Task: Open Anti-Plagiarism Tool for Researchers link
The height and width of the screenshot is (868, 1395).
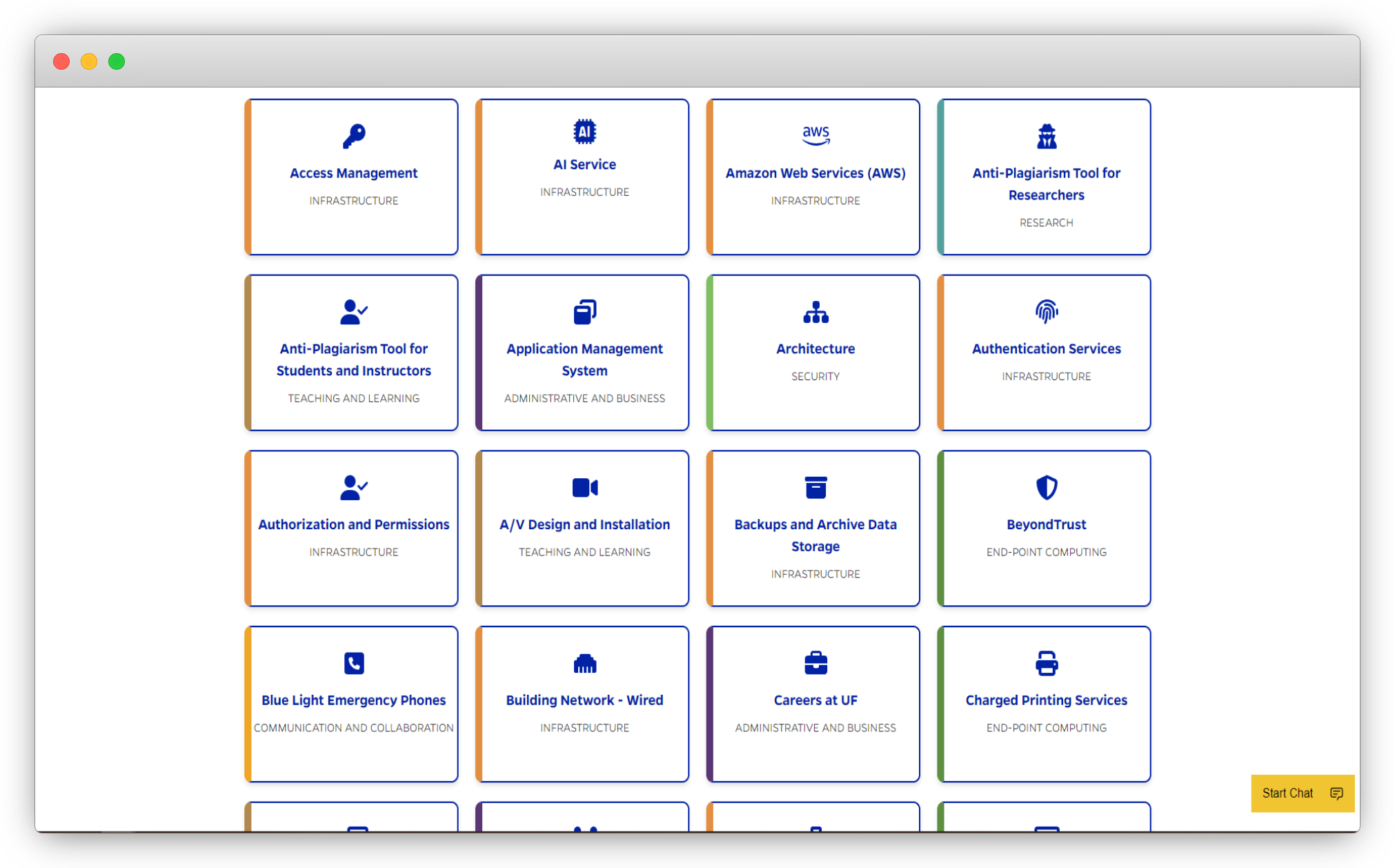Action: [1046, 184]
